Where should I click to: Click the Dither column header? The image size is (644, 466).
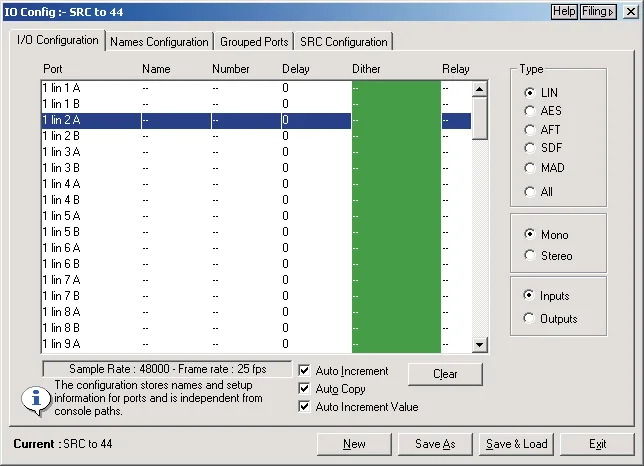[x=366, y=69]
